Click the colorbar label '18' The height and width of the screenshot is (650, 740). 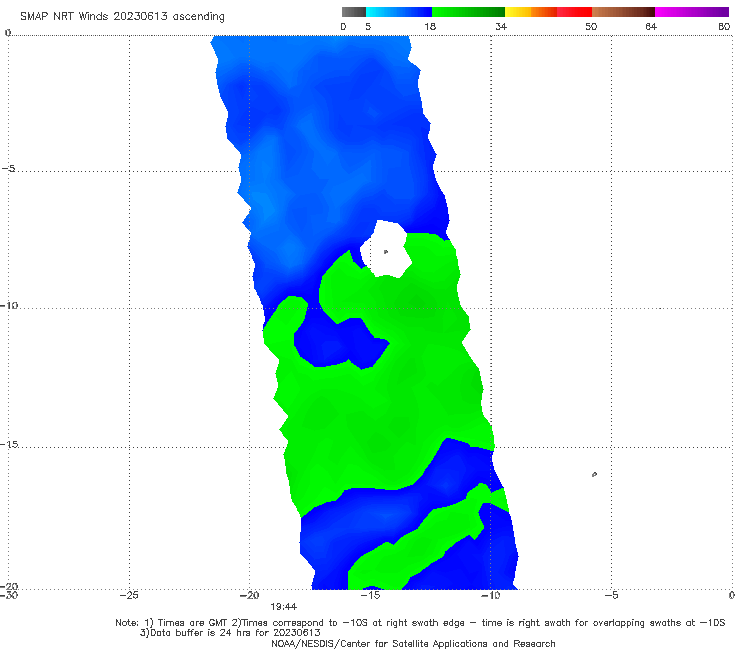click(430, 27)
